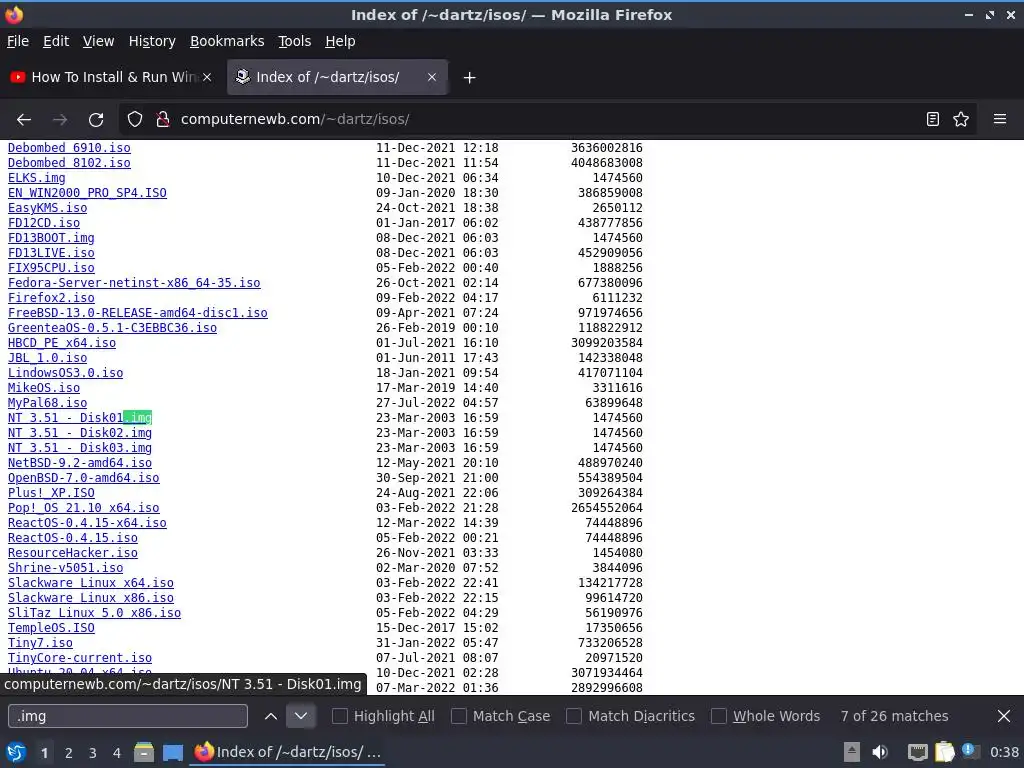
Task: Click the MikeOS.iso link
Action: [44, 389]
